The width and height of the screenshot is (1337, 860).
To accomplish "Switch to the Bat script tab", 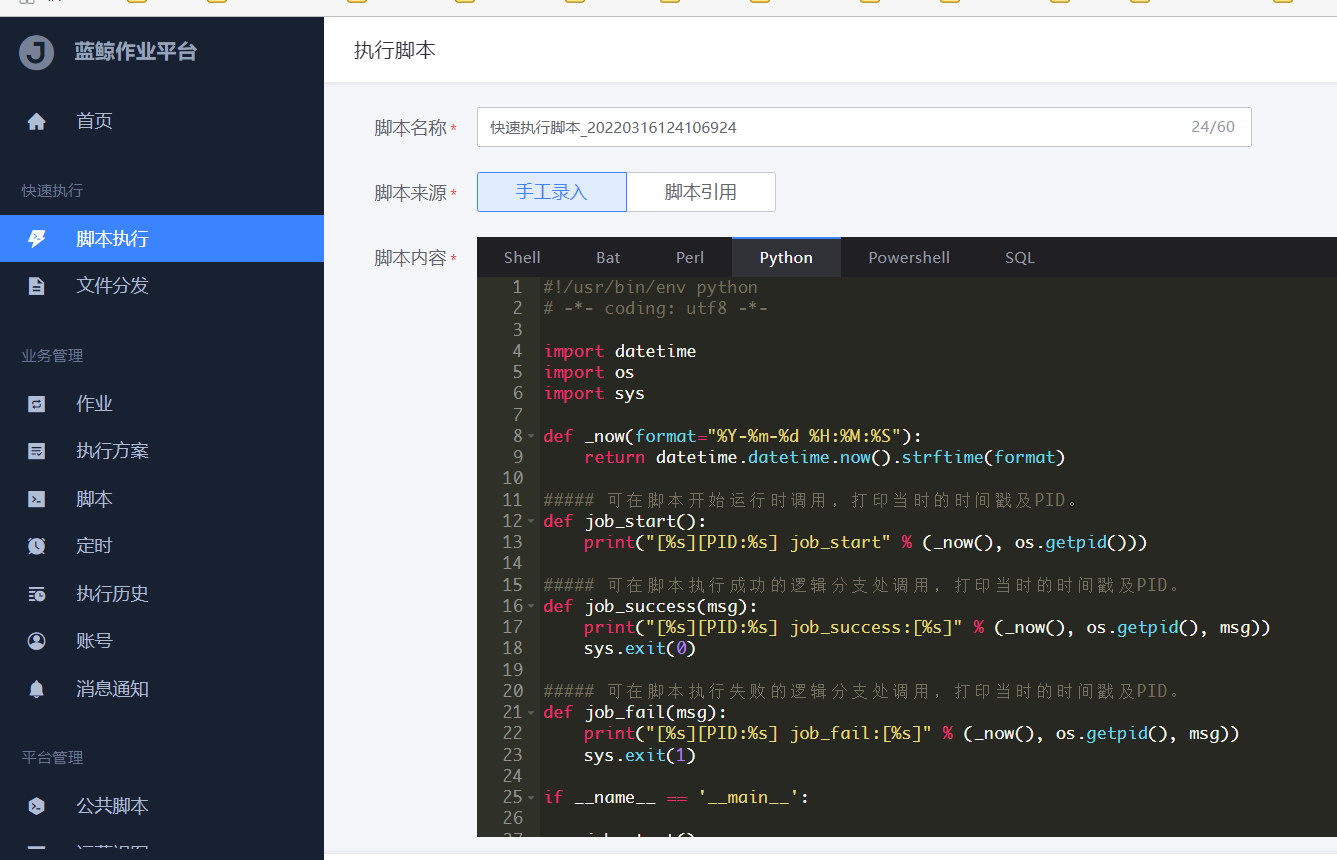I will (608, 257).
